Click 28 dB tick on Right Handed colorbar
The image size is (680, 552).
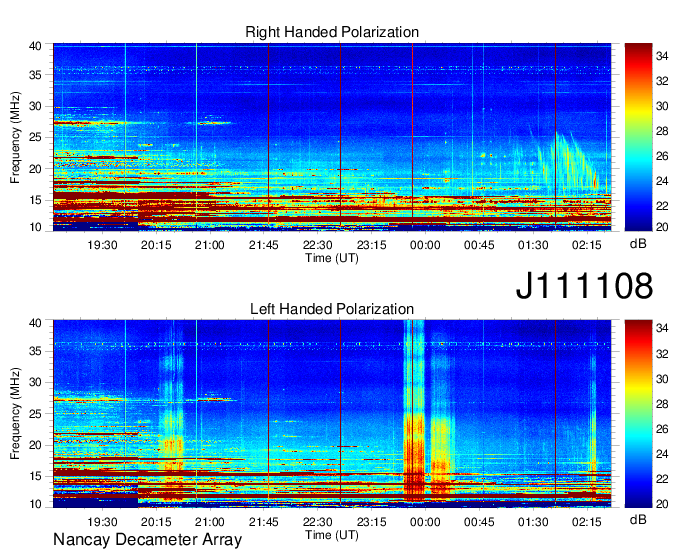click(662, 131)
